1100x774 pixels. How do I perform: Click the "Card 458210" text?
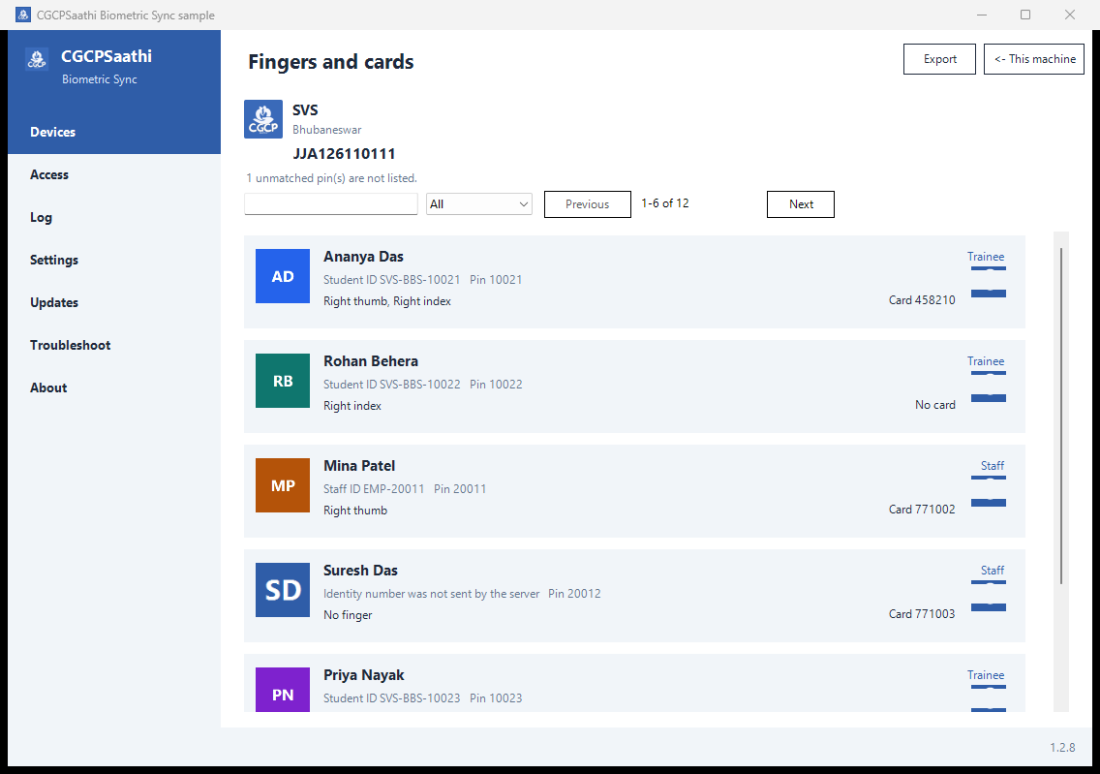pyautogui.click(x=922, y=300)
